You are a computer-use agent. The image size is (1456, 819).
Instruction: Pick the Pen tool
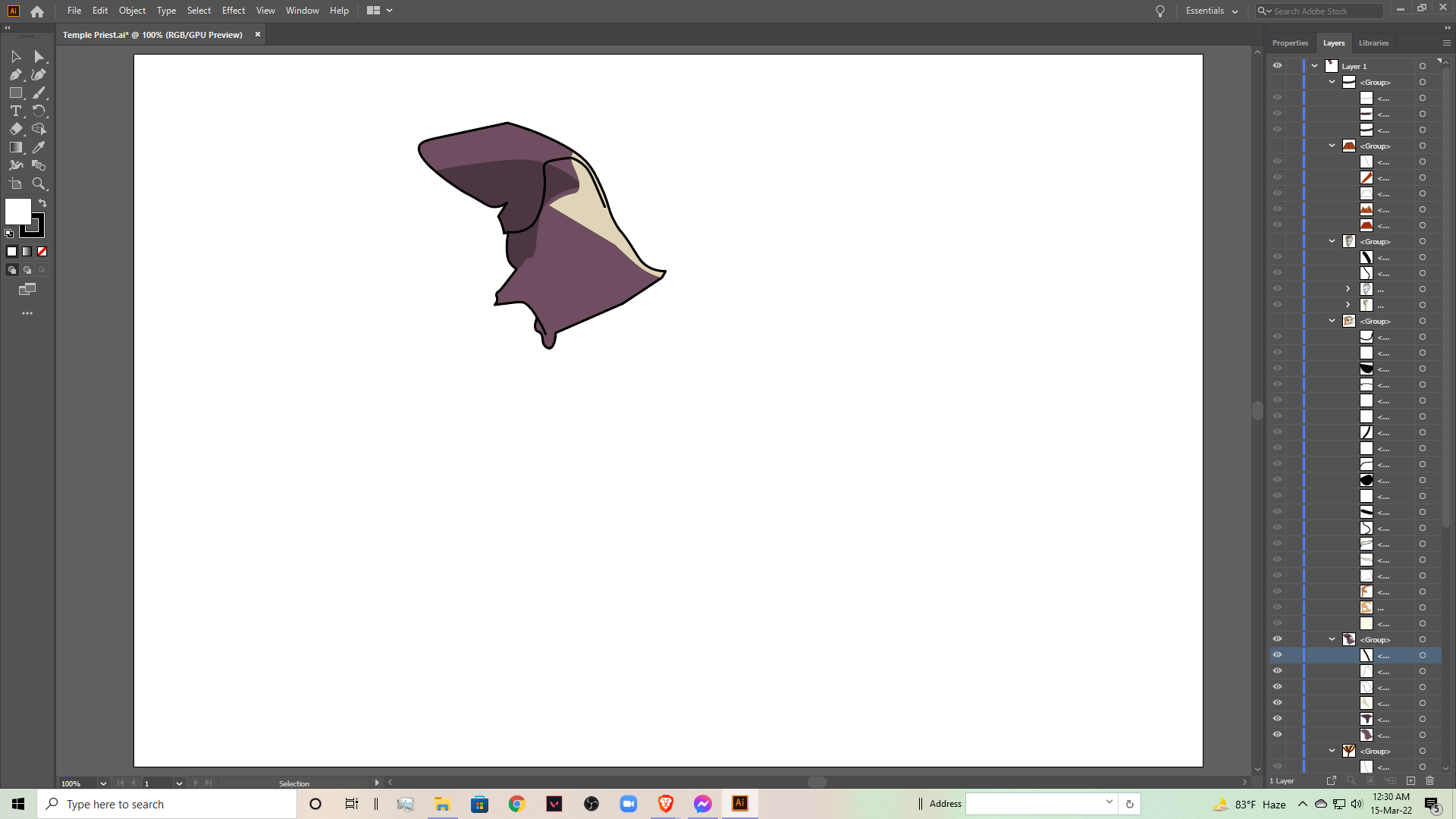pyautogui.click(x=15, y=75)
